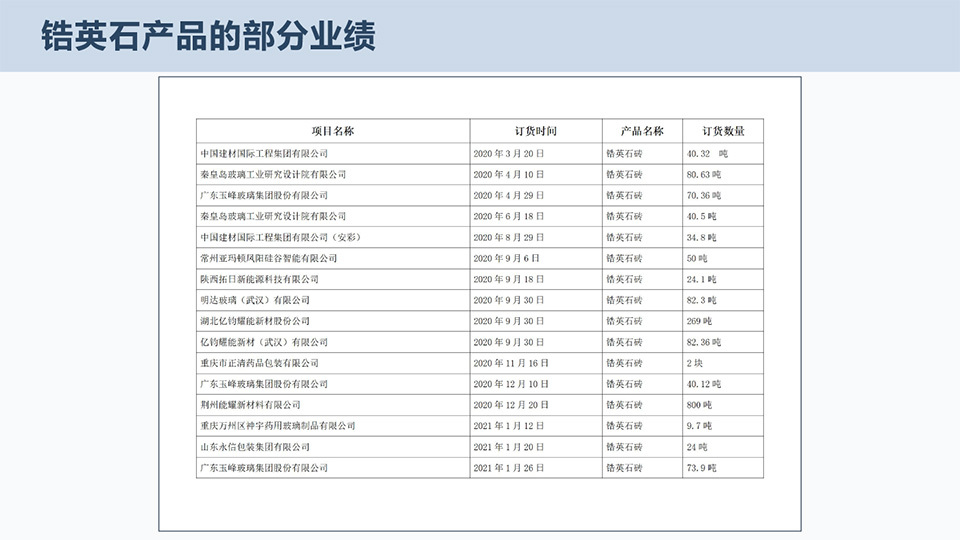This screenshot has width=960, height=540.
Task: Select the "项目名称" column header
Action: tap(332, 131)
